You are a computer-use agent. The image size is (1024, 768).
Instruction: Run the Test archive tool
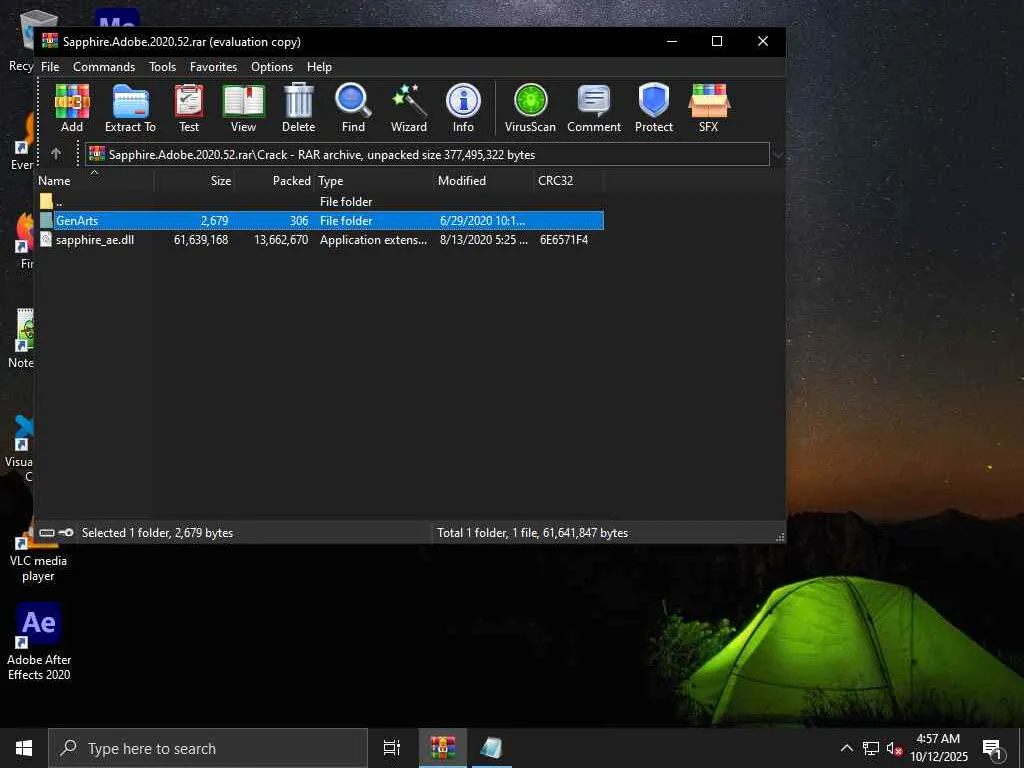point(189,108)
